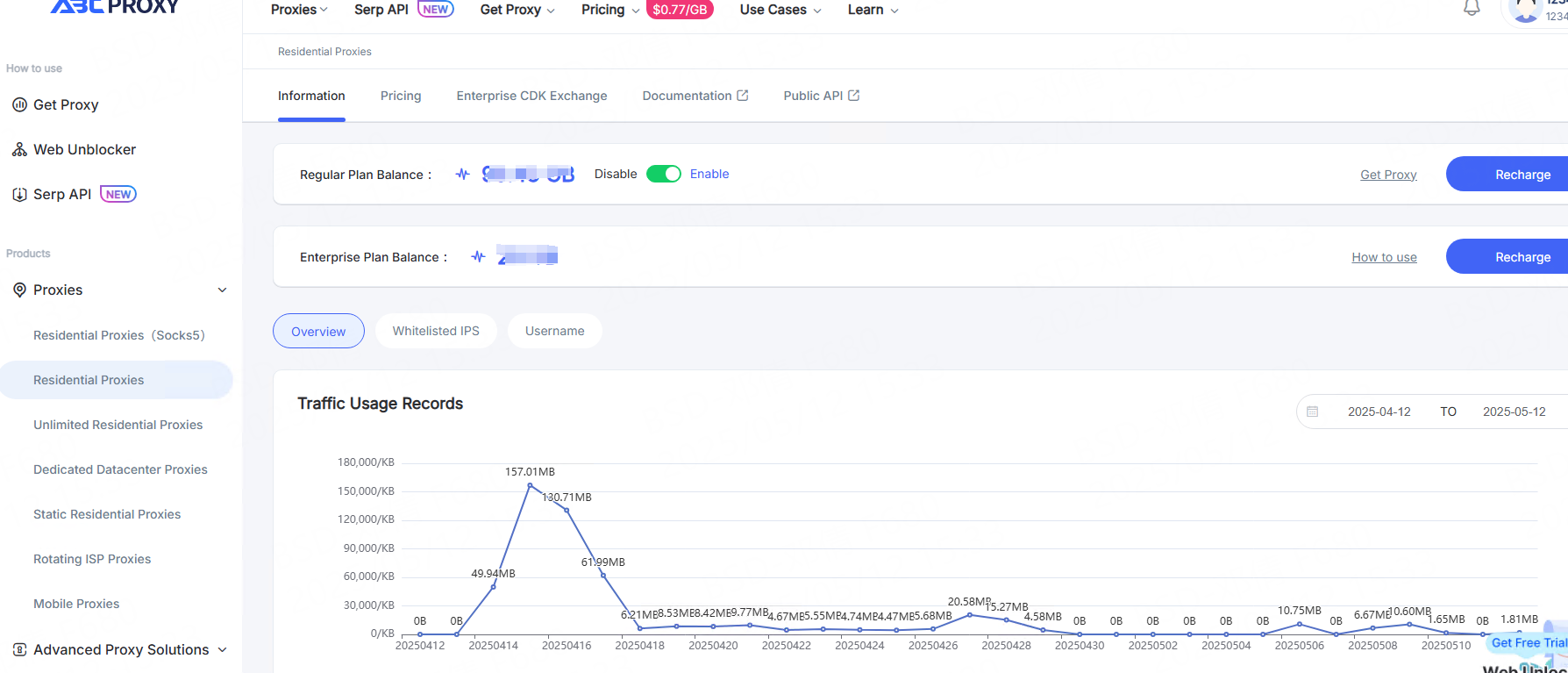The height and width of the screenshot is (673, 1568).
Task: Click the Advanced Proxy Solutions icon
Action: point(19,649)
